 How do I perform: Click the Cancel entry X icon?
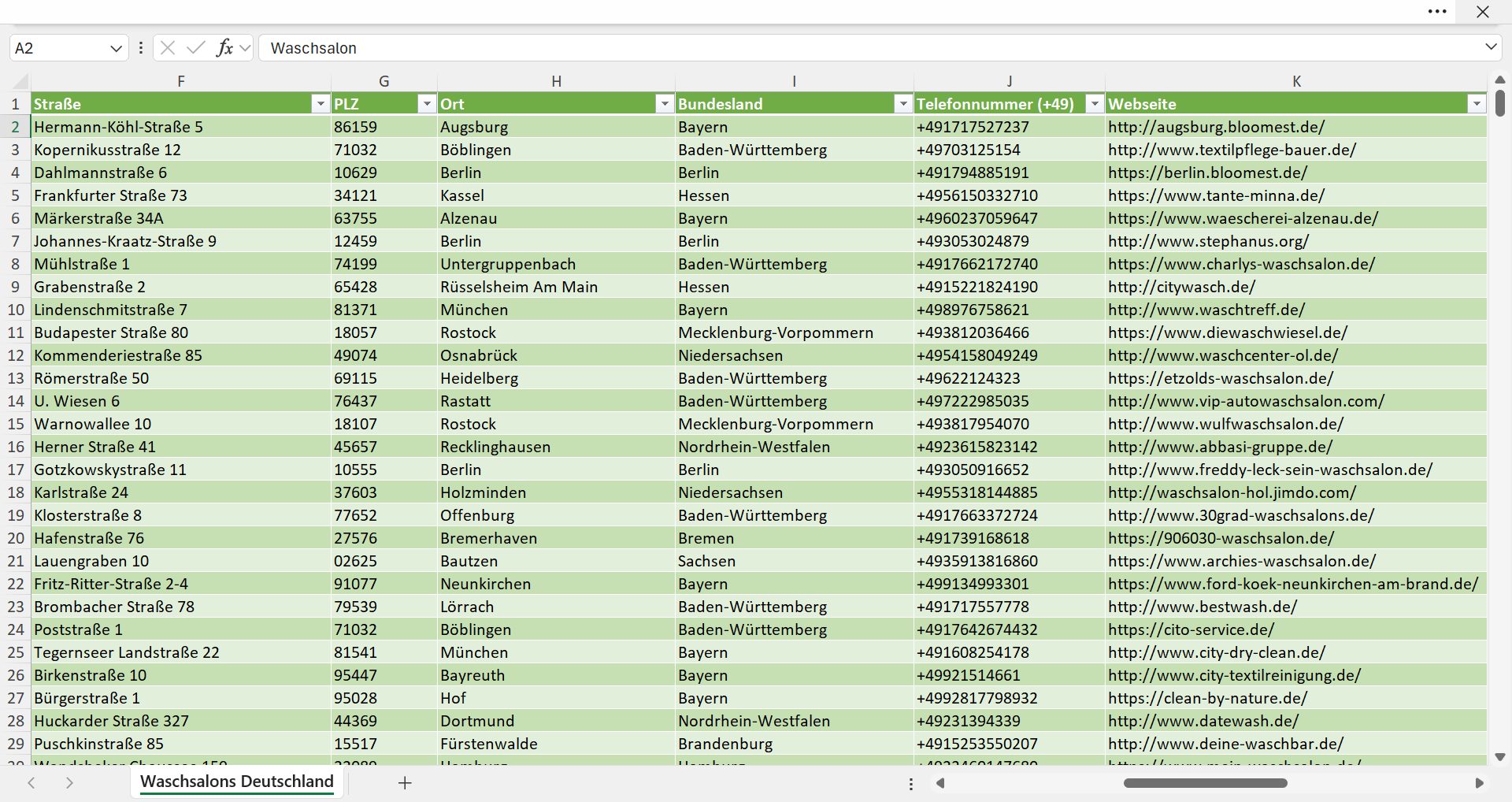tap(168, 48)
